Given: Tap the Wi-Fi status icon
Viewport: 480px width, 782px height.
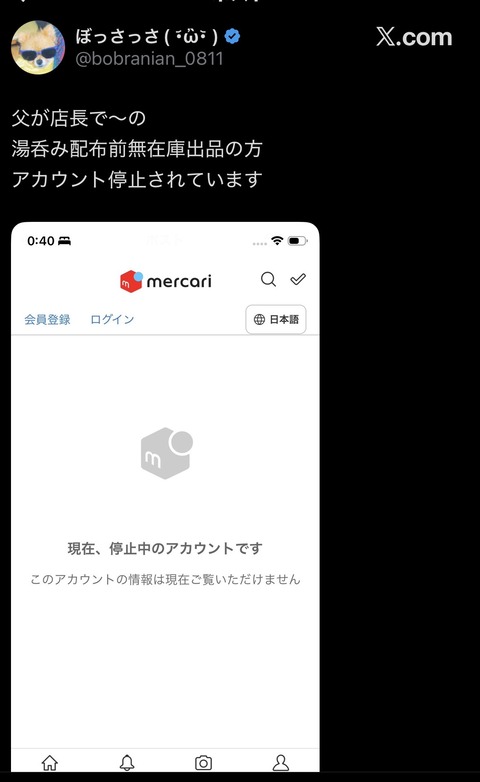Looking at the screenshot, I should [277, 240].
